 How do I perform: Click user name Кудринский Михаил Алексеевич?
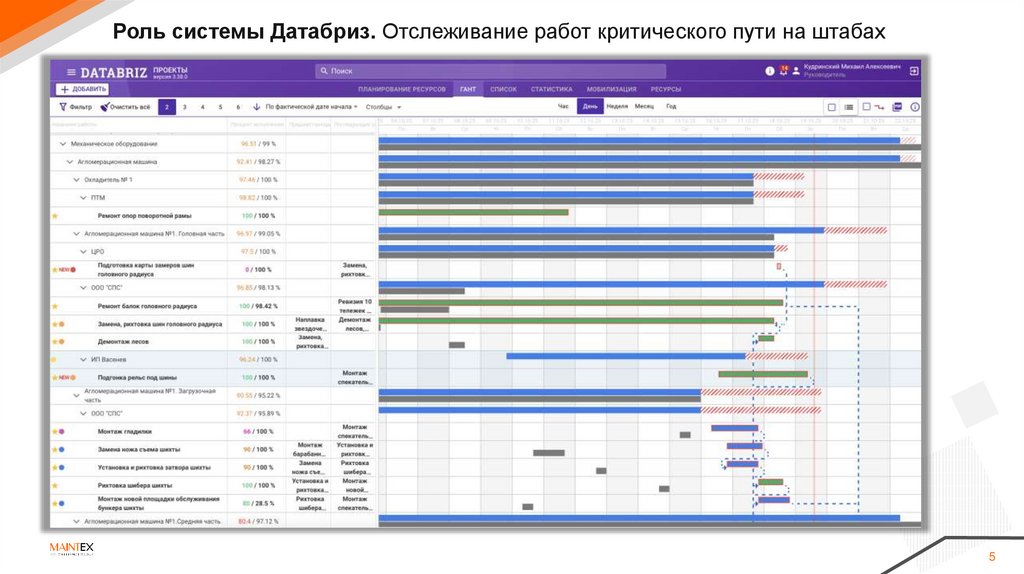(x=852, y=67)
